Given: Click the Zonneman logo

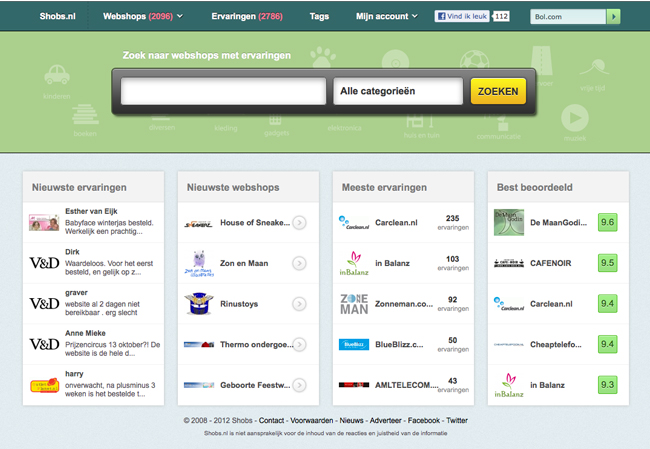Looking at the screenshot, I should pyautogui.click(x=354, y=304).
